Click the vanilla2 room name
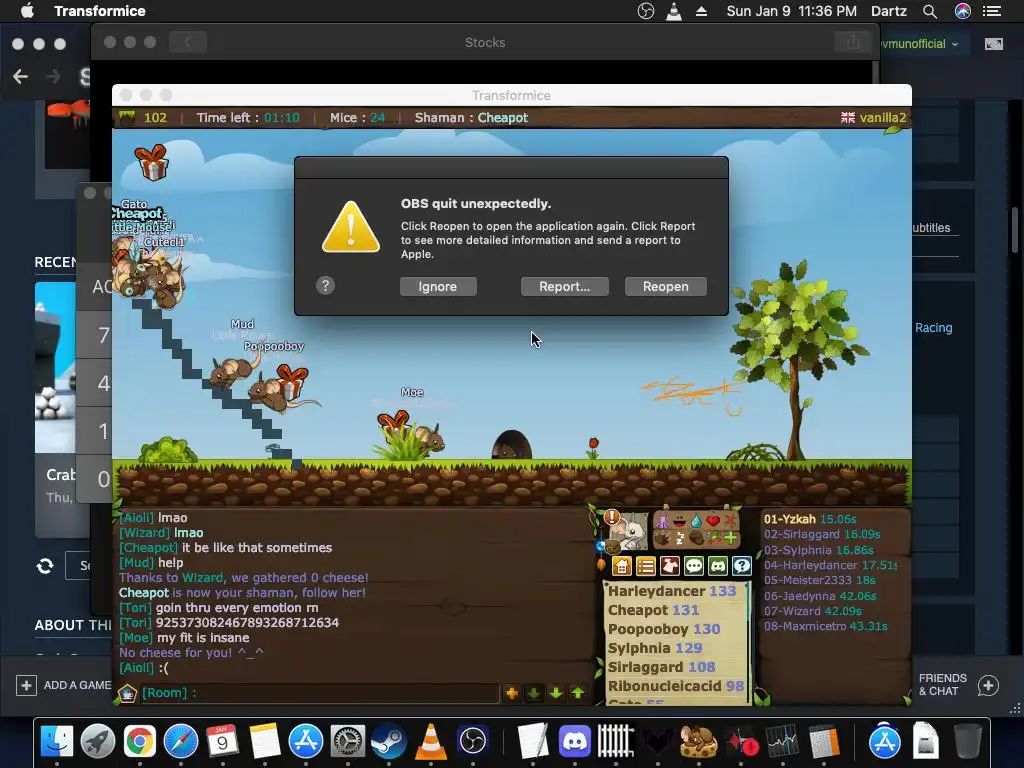This screenshot has height=768, width=1024. pos(882,118)
